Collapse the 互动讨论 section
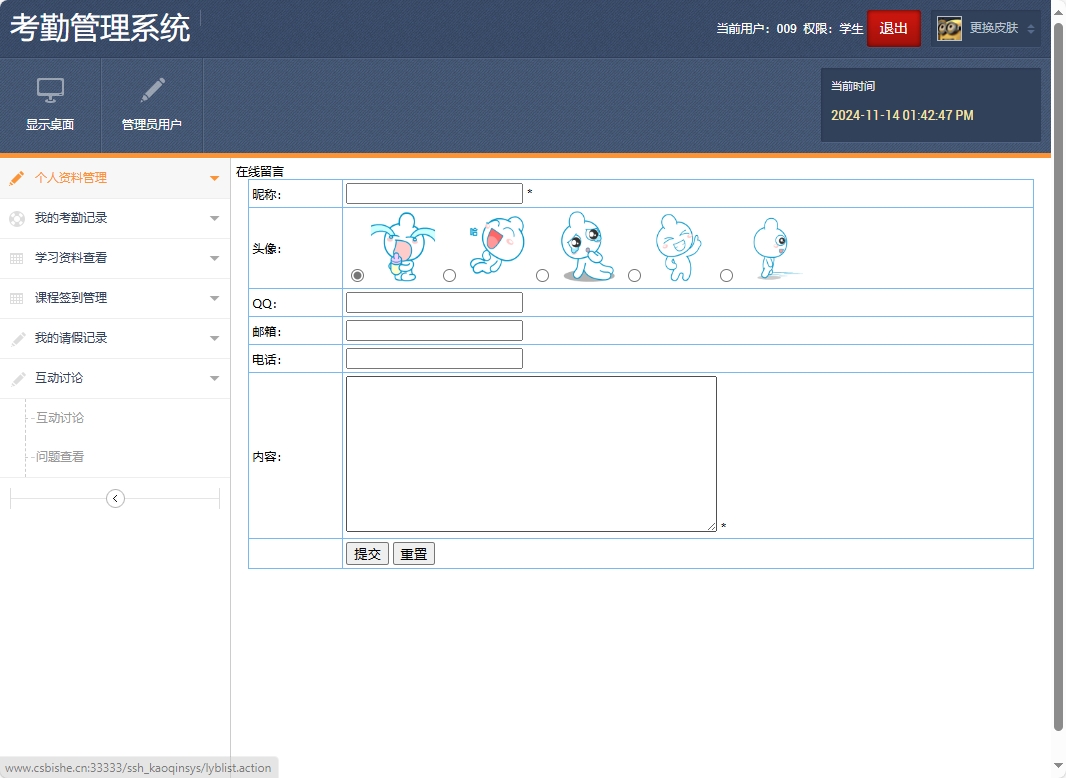The width and height of the screenshot is (1066, 778). [214, 378]
